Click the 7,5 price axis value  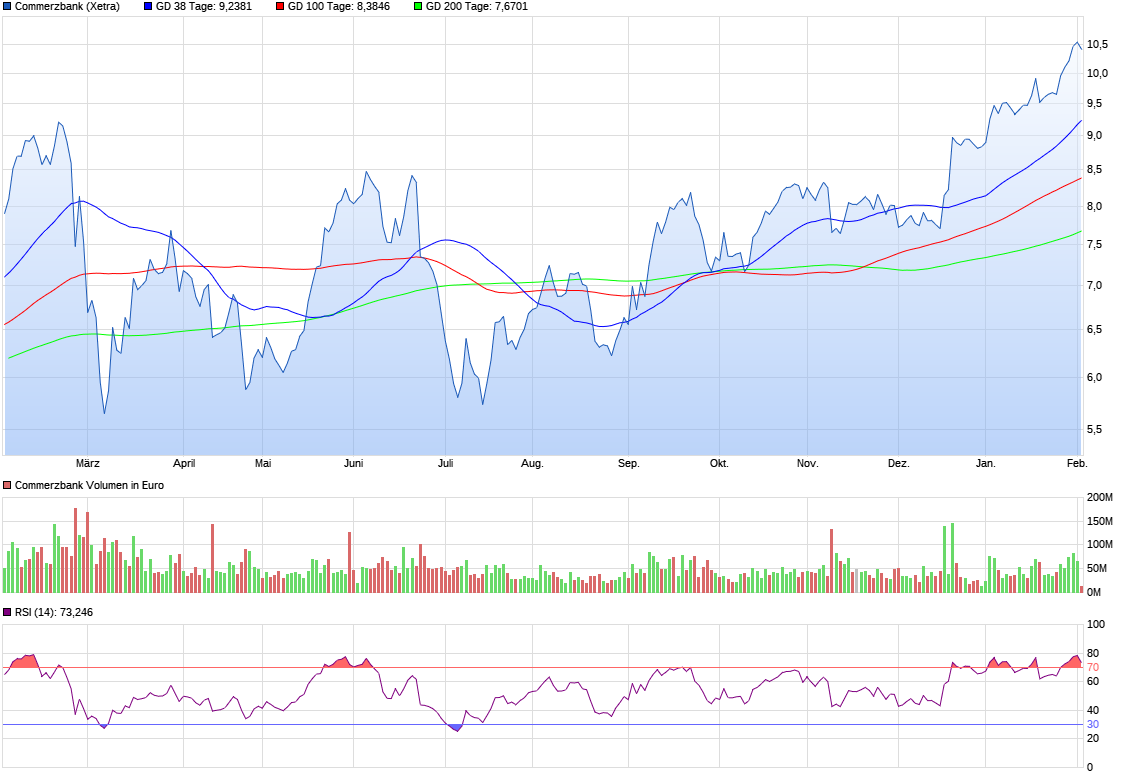tap(1094, 245)
